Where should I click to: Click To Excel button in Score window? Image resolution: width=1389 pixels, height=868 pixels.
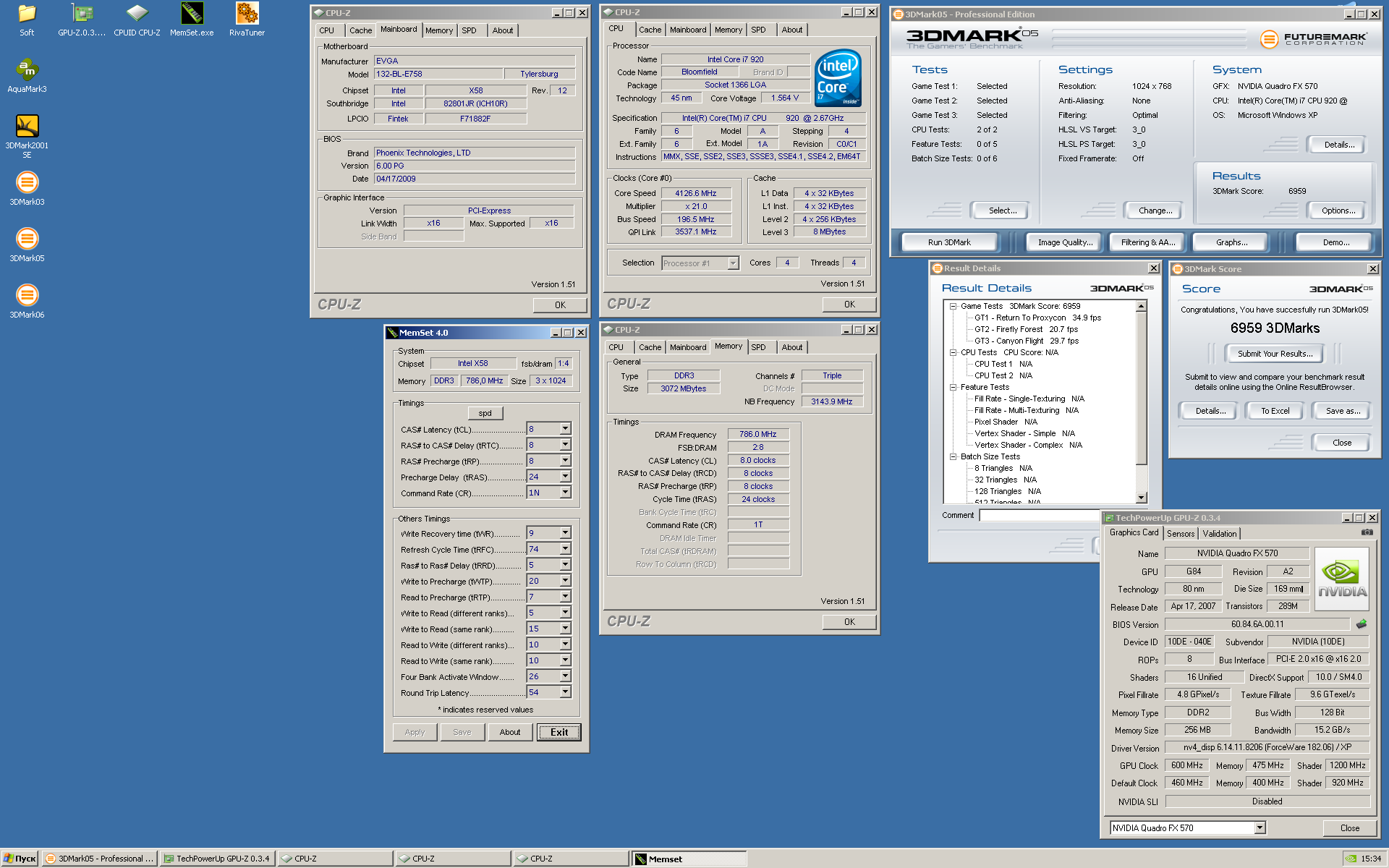coord(1275,411)
